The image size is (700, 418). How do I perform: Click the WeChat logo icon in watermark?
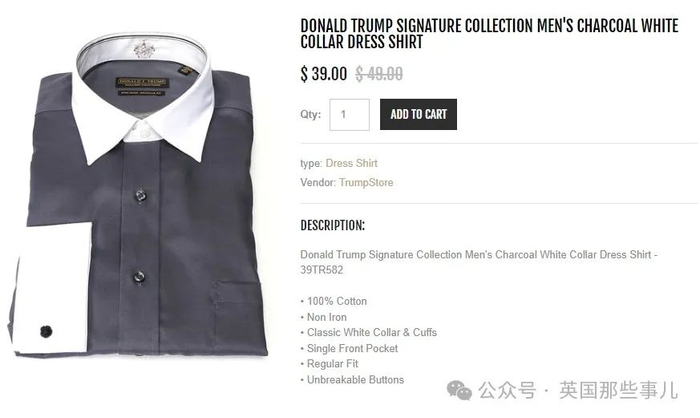tap(459, 391)
